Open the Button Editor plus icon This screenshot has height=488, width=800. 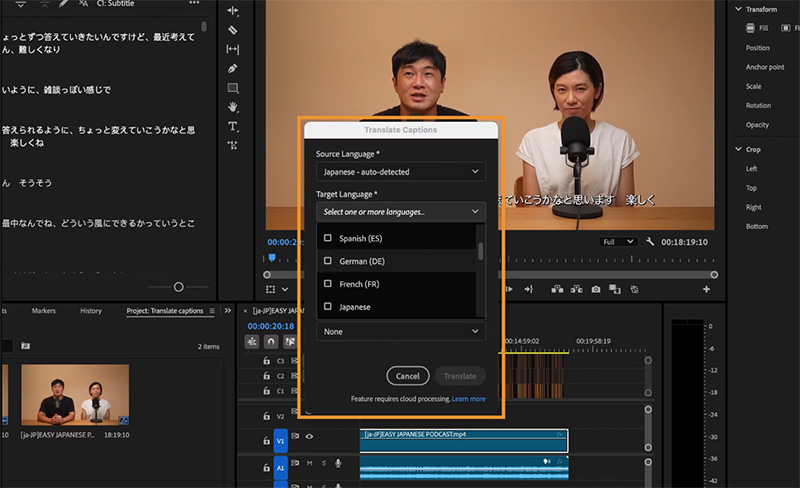[x=706, y=289]
